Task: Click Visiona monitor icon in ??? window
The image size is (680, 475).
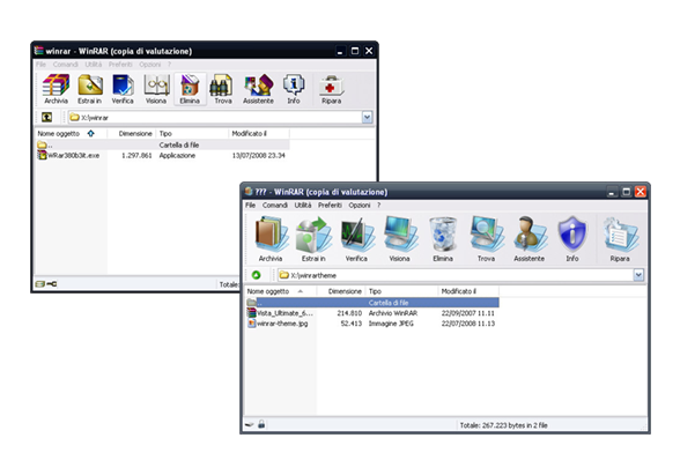Action: [400, 239]
